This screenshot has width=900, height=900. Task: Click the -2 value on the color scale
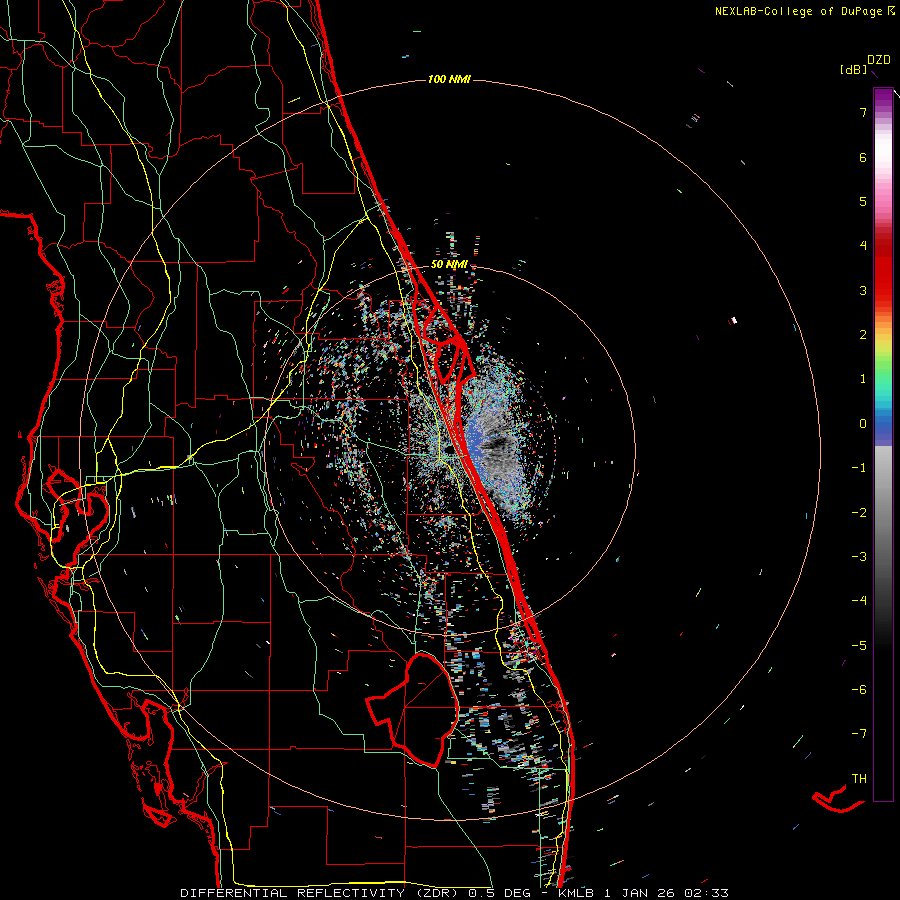click(859, 512)
